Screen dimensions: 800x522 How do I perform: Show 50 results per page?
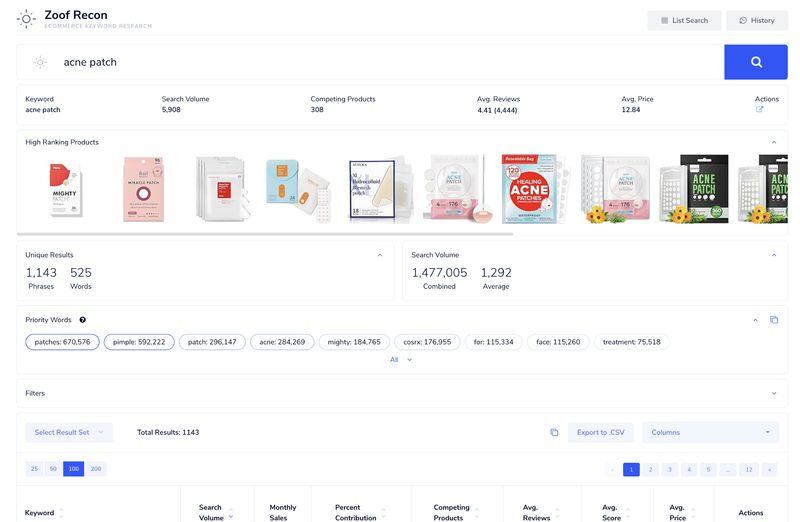coord(53,469)
